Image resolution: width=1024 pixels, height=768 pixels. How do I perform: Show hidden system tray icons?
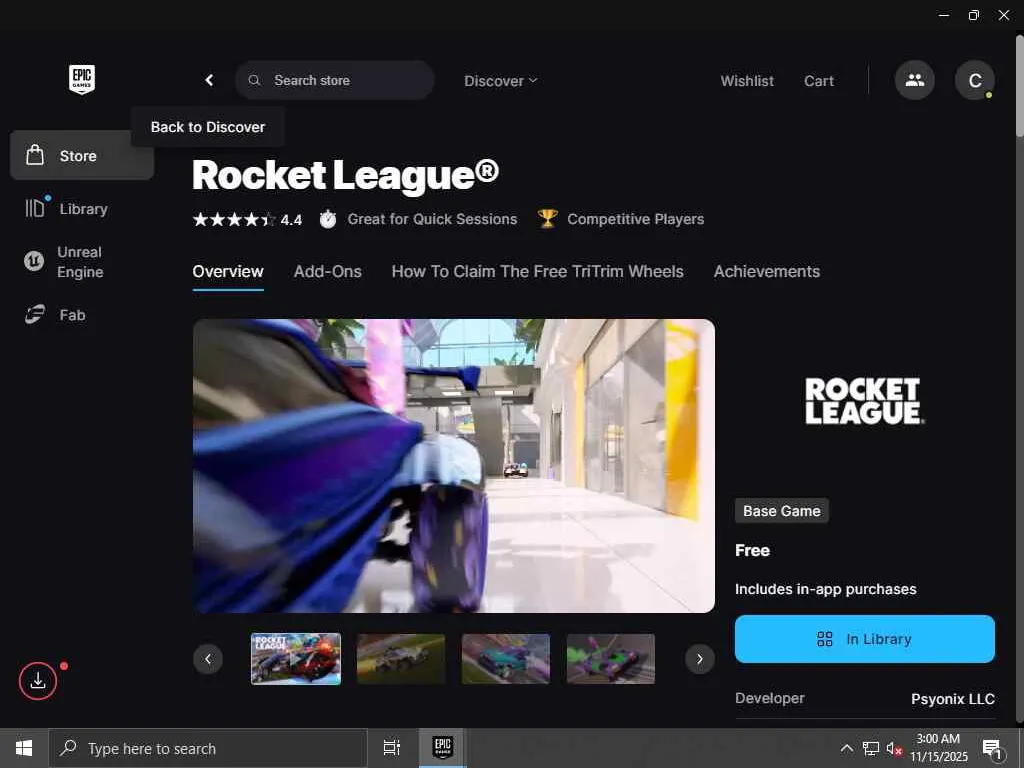click(846, 748)
